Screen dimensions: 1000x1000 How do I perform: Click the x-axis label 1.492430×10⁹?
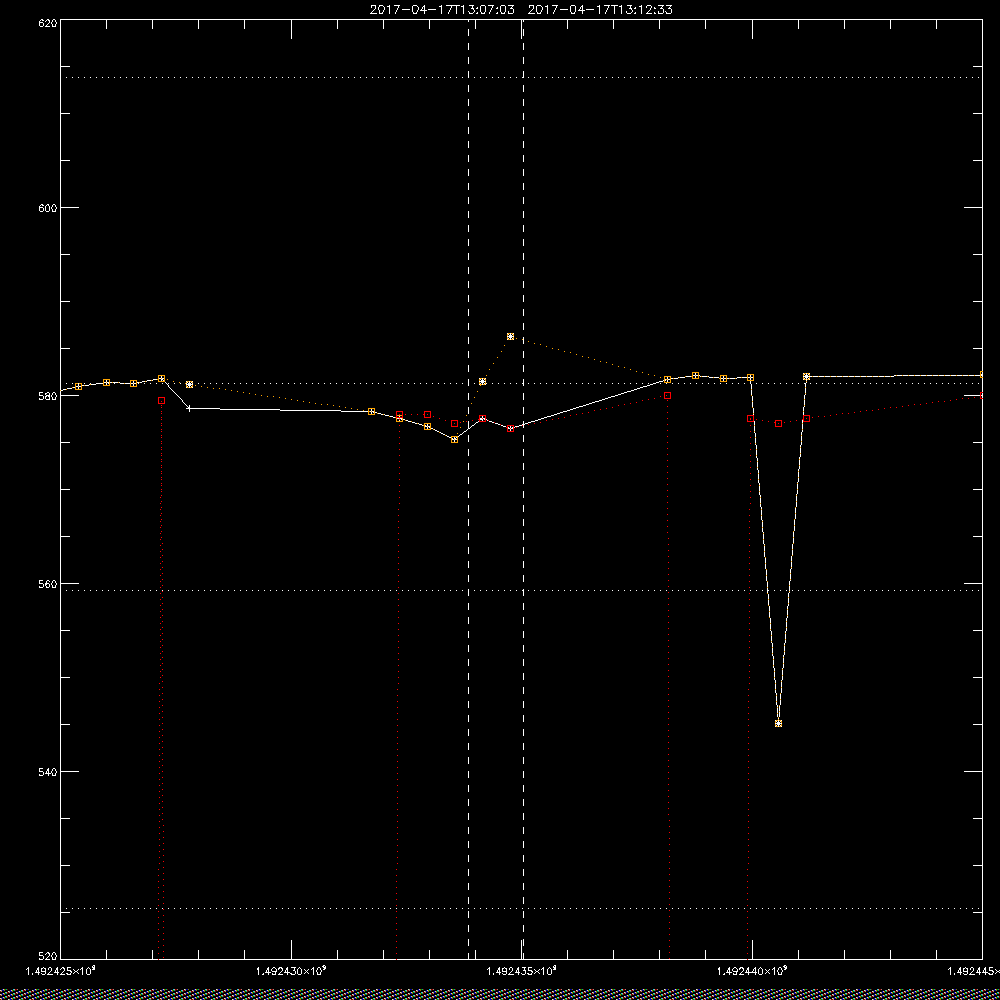pyautogui.click(x=291, y=971)
